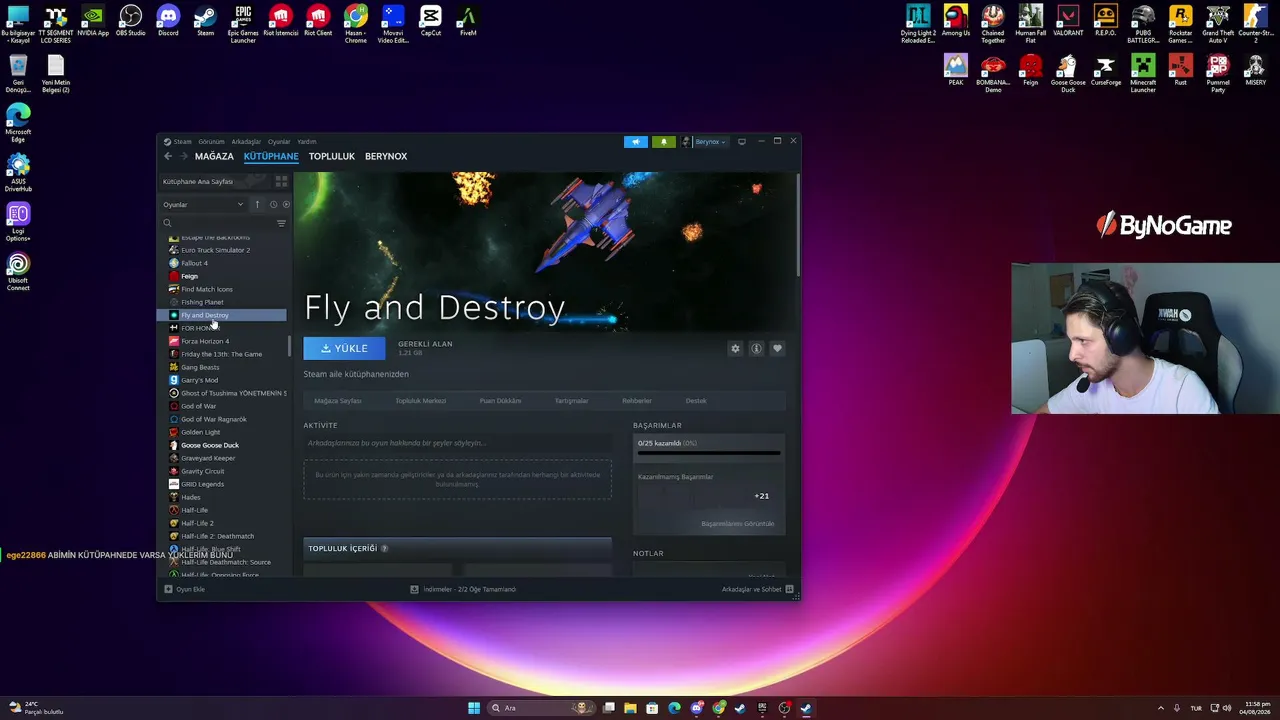This screenshot has height=720, width=1280.
Task: Click the Oyun Ekle plus icon
Action: click(x=168, y=589)
